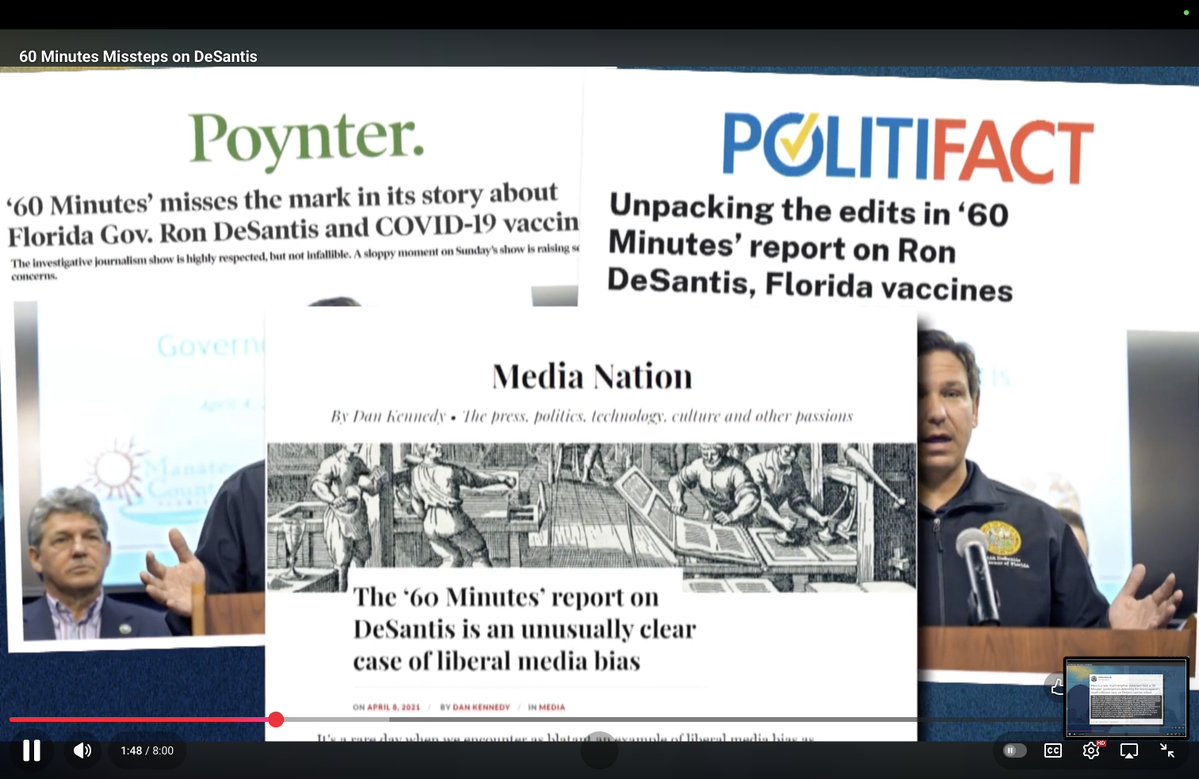Click the red progress bar scrubber handle
Viewport: 1199px width, 779px height.
click(x=276, y=719)
